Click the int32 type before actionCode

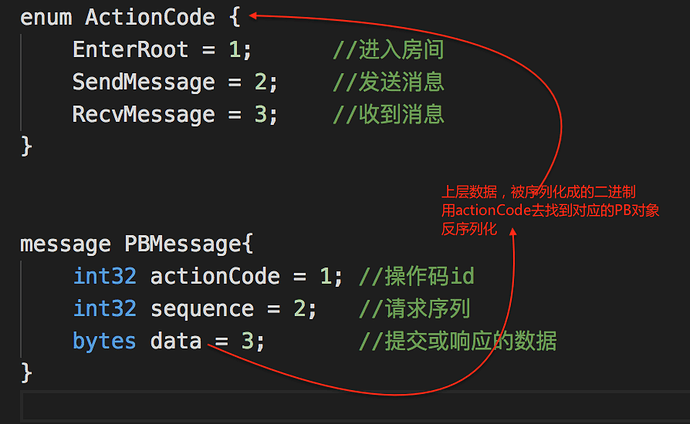(x=104, y=276)
